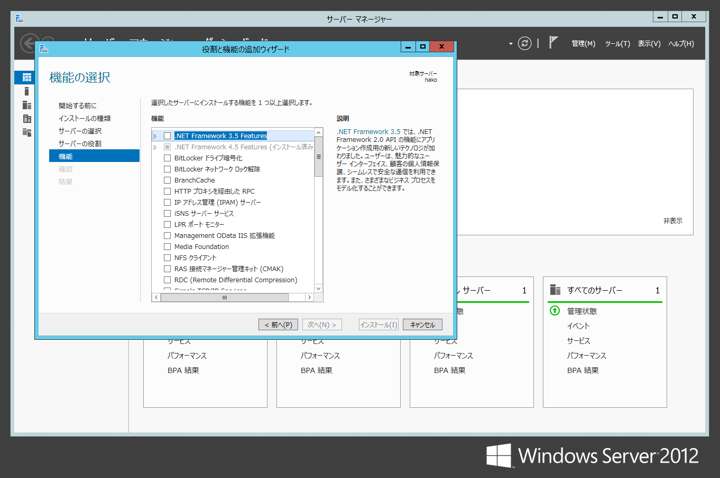The height and width of the screenshot is (478, 720).
Task: Go to インストールの種類 wizard step
Action: tap(84, 118)
